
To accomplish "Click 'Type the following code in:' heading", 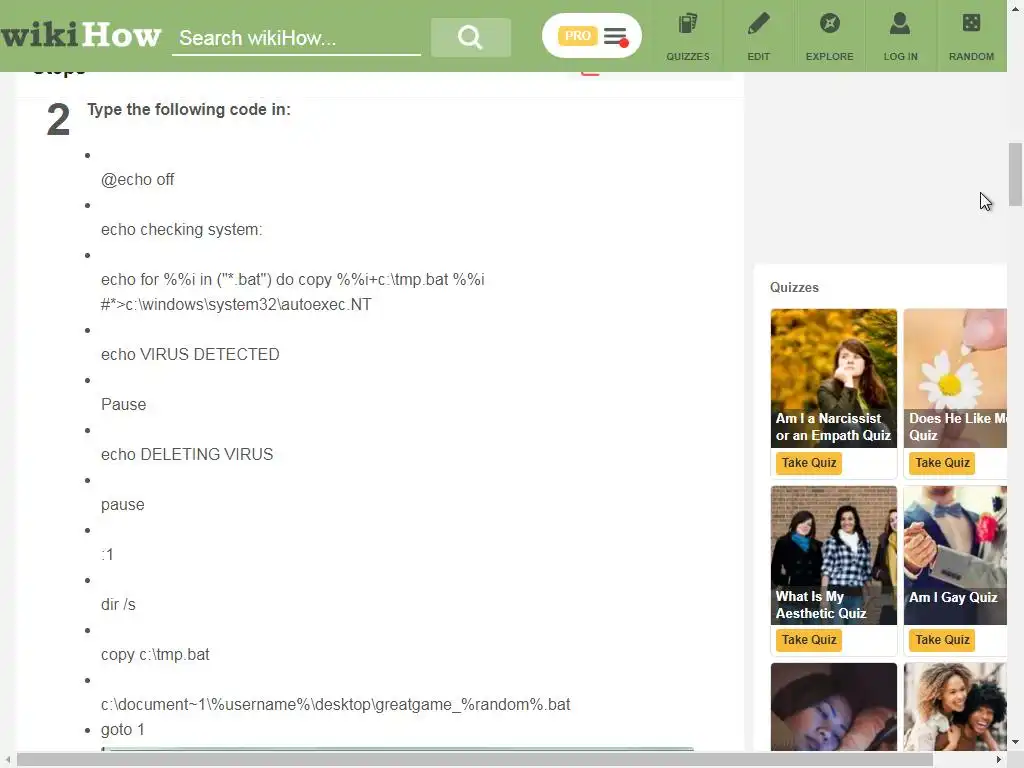I will point(189,109).
